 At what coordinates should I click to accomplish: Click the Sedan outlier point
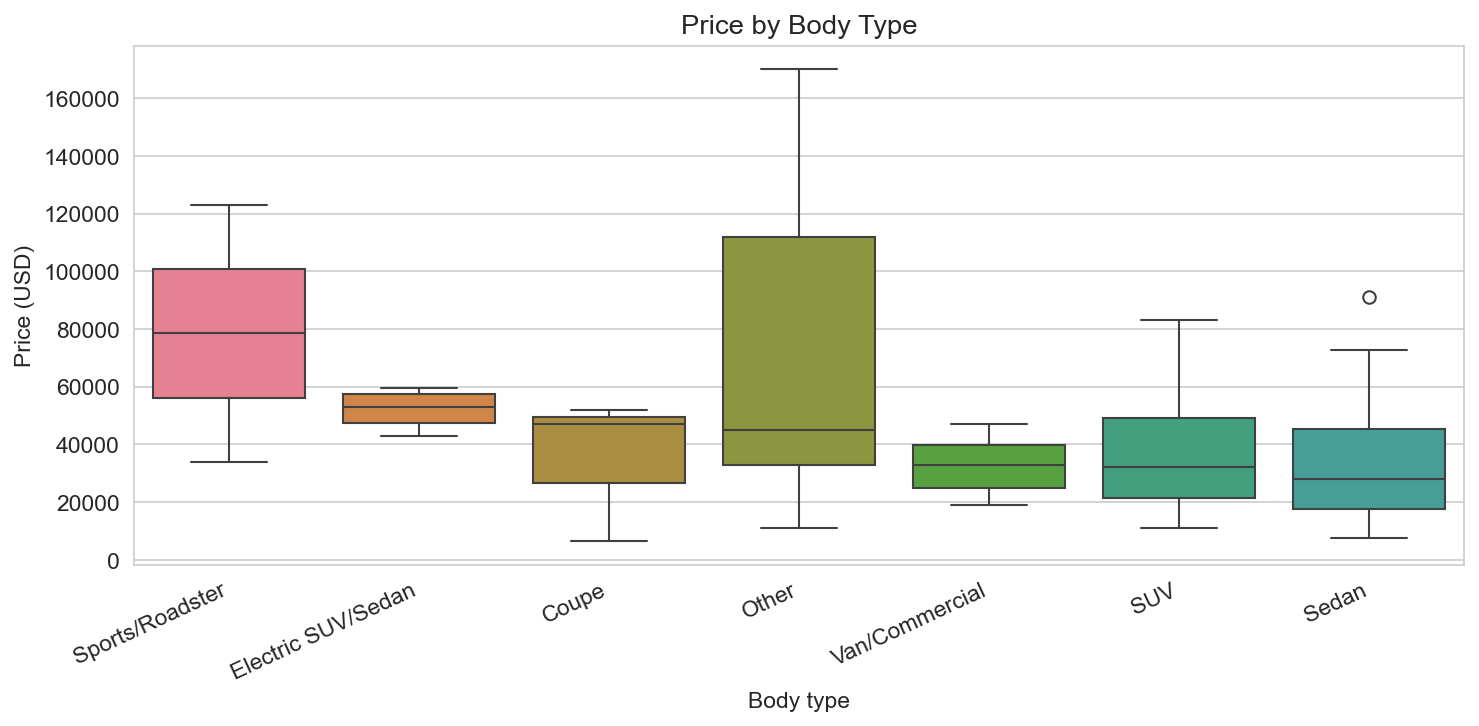point(1369,297)
